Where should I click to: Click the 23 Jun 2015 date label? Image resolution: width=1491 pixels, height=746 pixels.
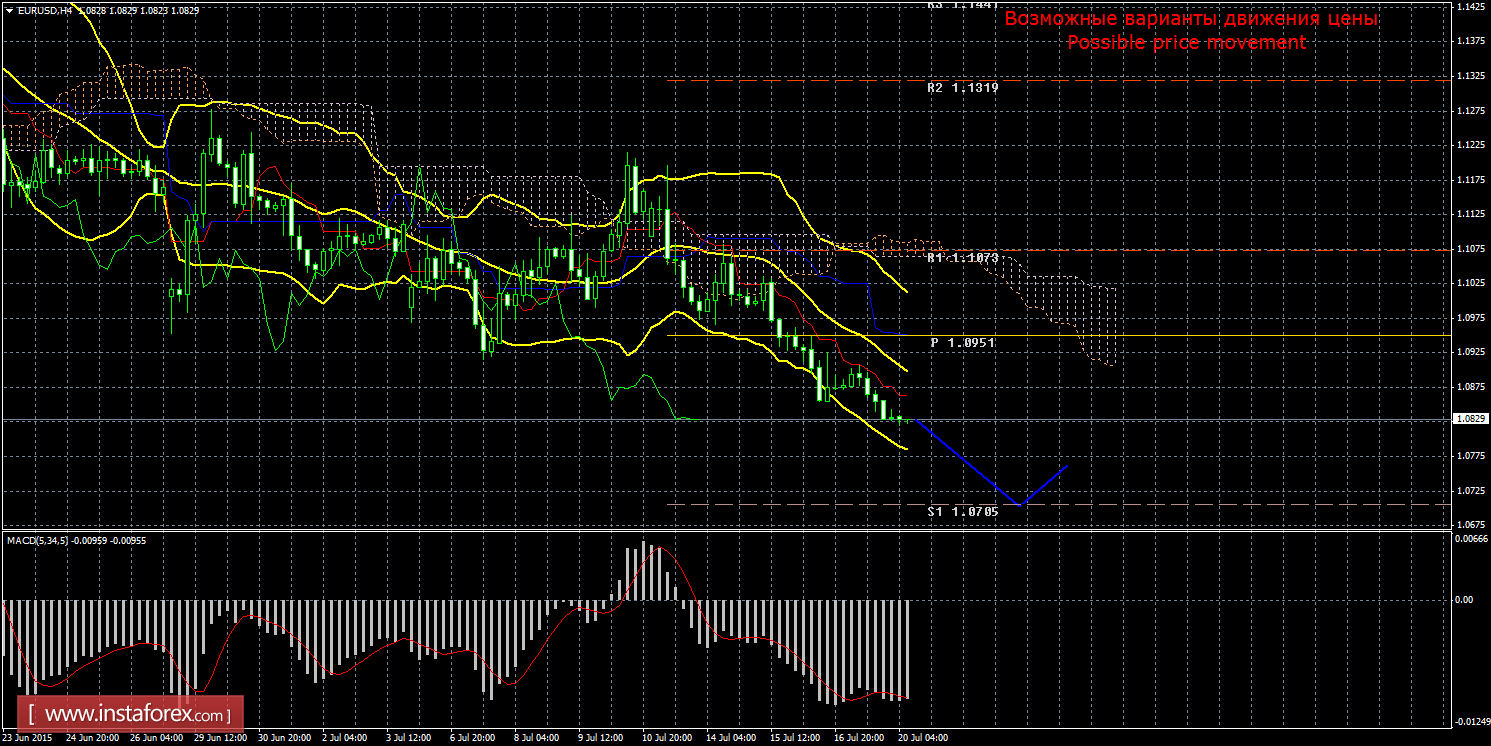coord(28,738)
